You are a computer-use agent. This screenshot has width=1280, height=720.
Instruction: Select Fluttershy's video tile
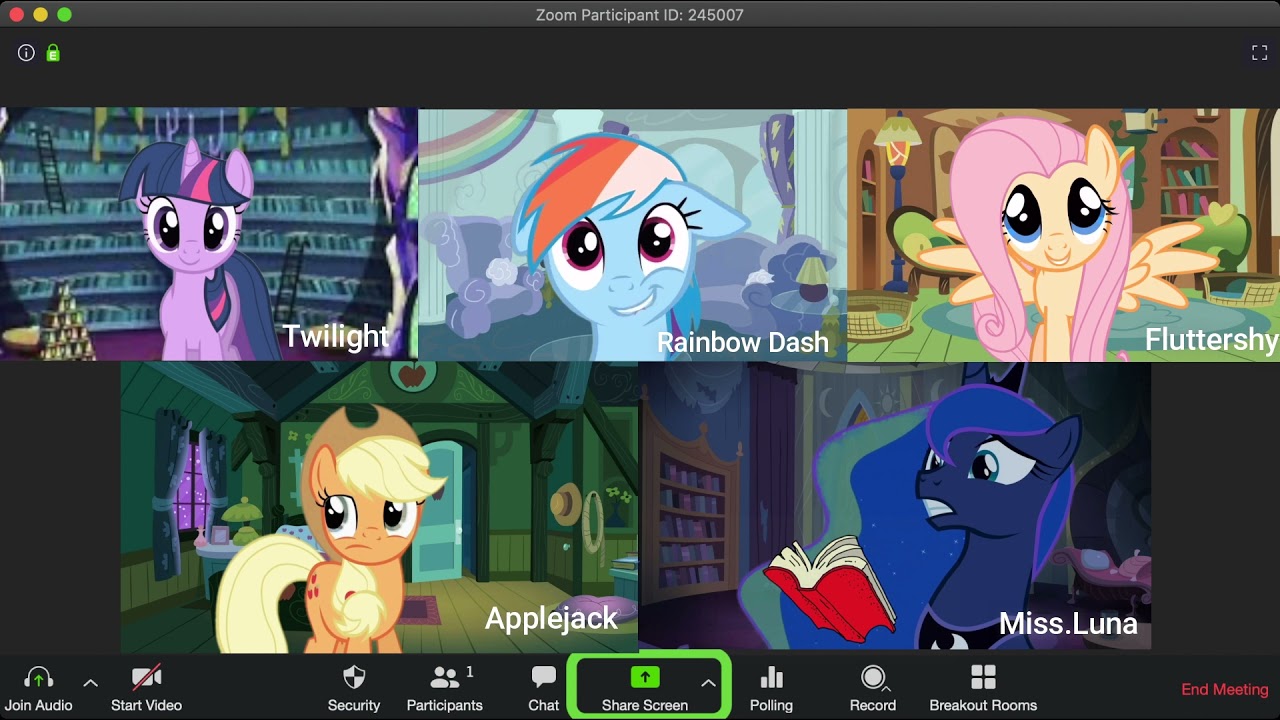click(x=1063, y=234)
